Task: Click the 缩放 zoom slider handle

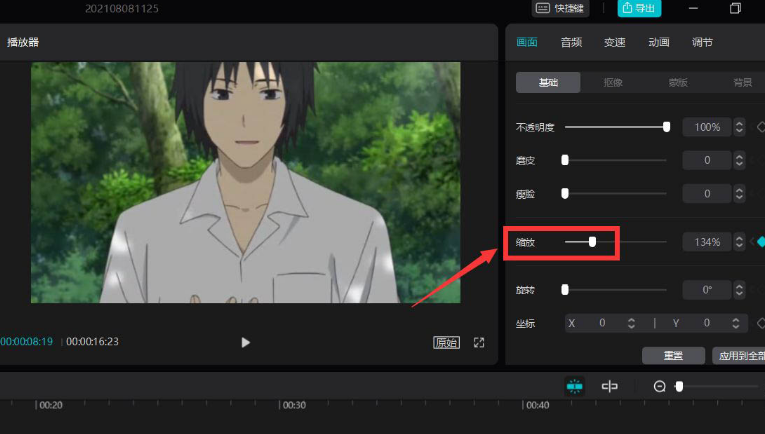Action: [592, 241]
